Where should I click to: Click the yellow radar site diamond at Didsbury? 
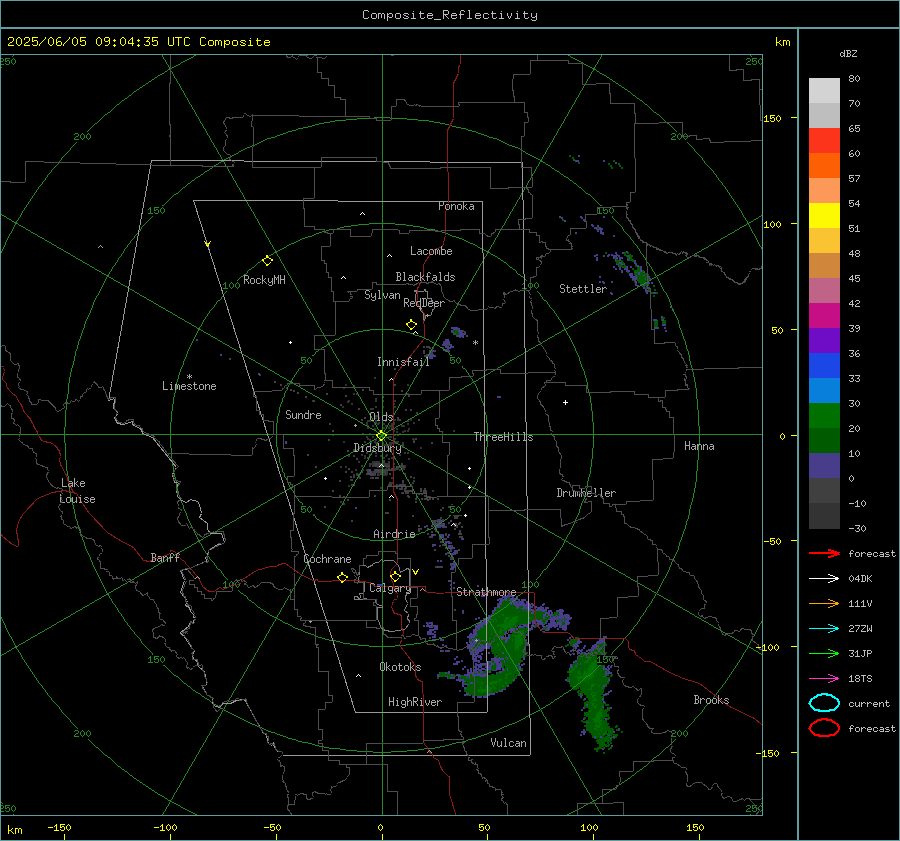[382, 436]
